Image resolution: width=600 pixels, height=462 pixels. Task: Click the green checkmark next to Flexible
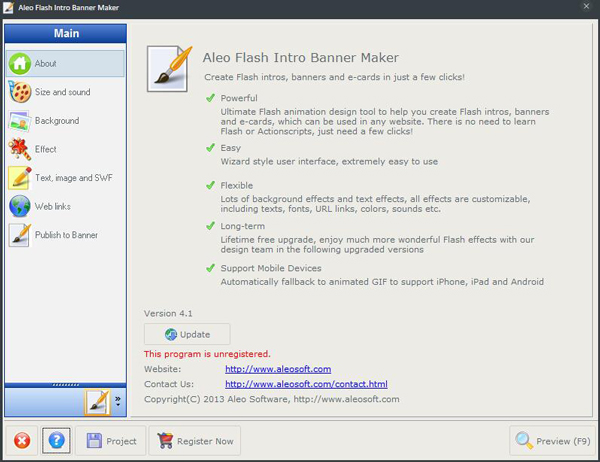coord(210,185)
